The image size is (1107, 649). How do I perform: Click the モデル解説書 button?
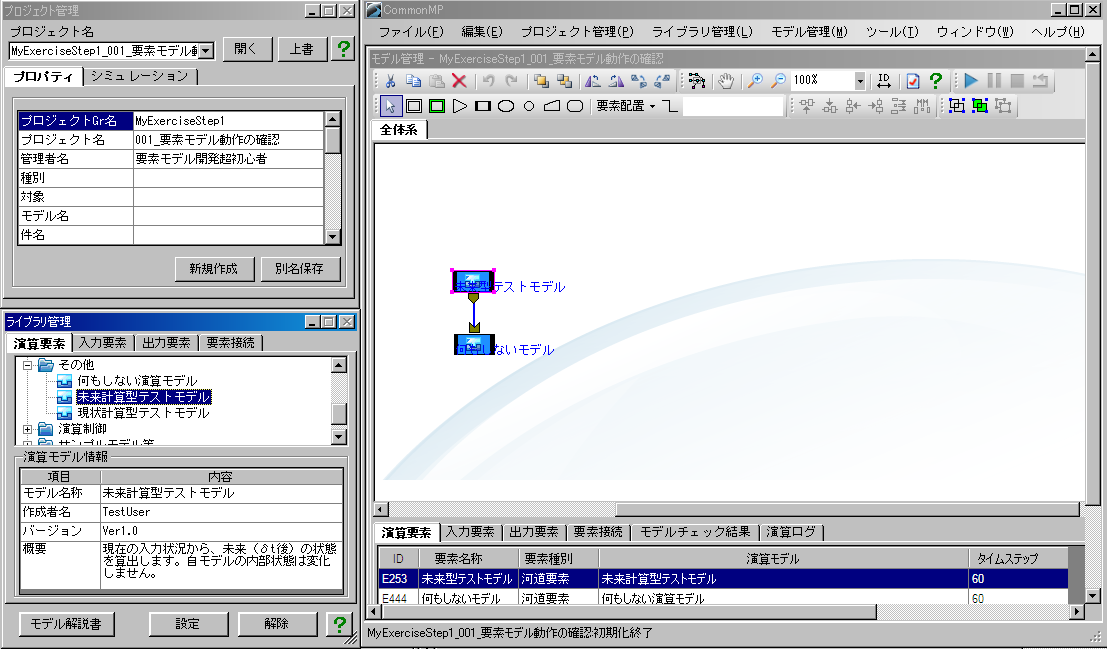click(66, 624)
